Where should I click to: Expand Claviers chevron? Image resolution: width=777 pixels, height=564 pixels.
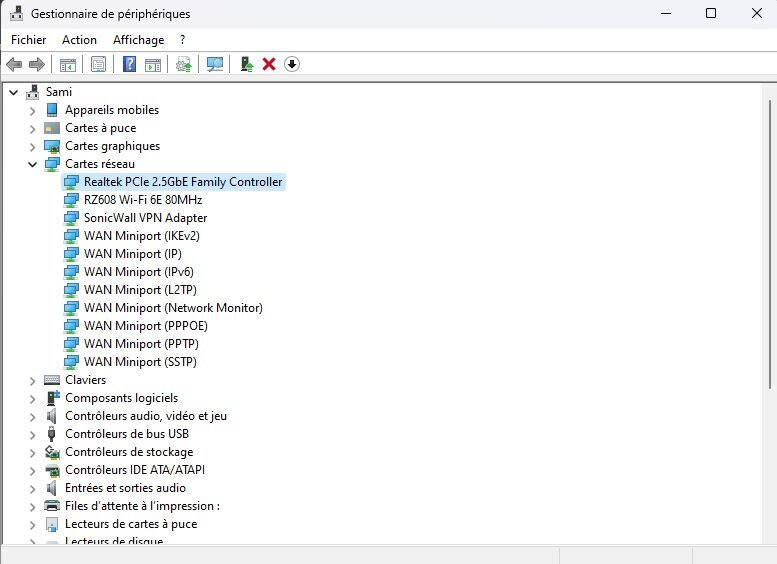coord(33,381)
